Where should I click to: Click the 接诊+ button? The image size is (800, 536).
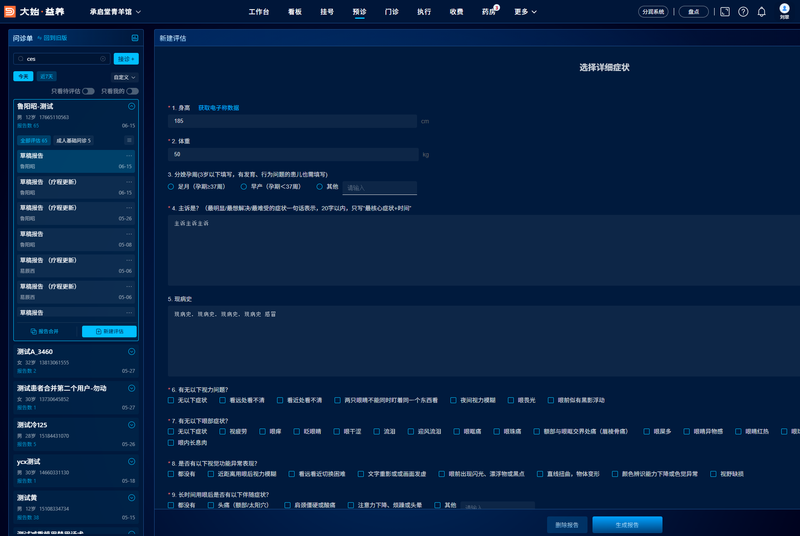coord(126,59)
